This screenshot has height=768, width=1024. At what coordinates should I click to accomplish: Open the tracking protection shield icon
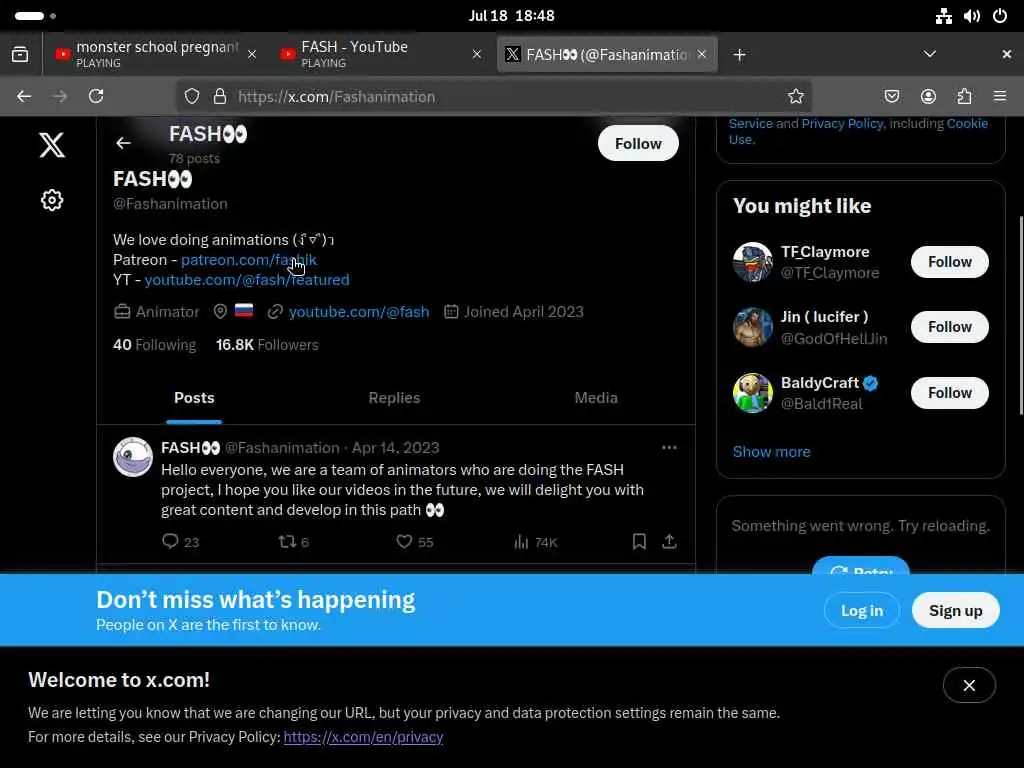tap(191, 97)
